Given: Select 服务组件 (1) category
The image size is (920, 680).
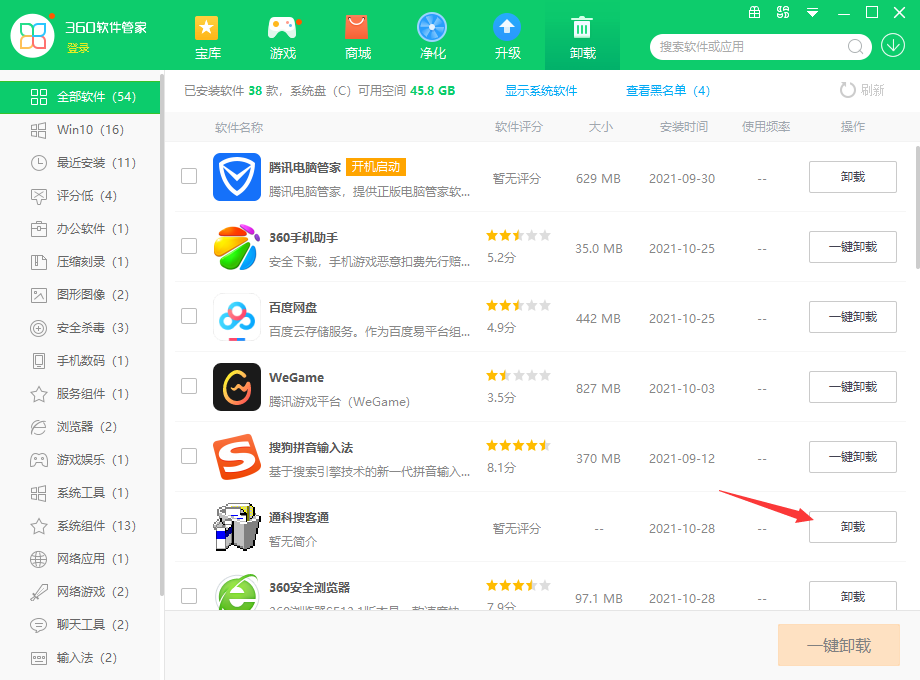Looking at the screenshot, I should coord(80,394).
